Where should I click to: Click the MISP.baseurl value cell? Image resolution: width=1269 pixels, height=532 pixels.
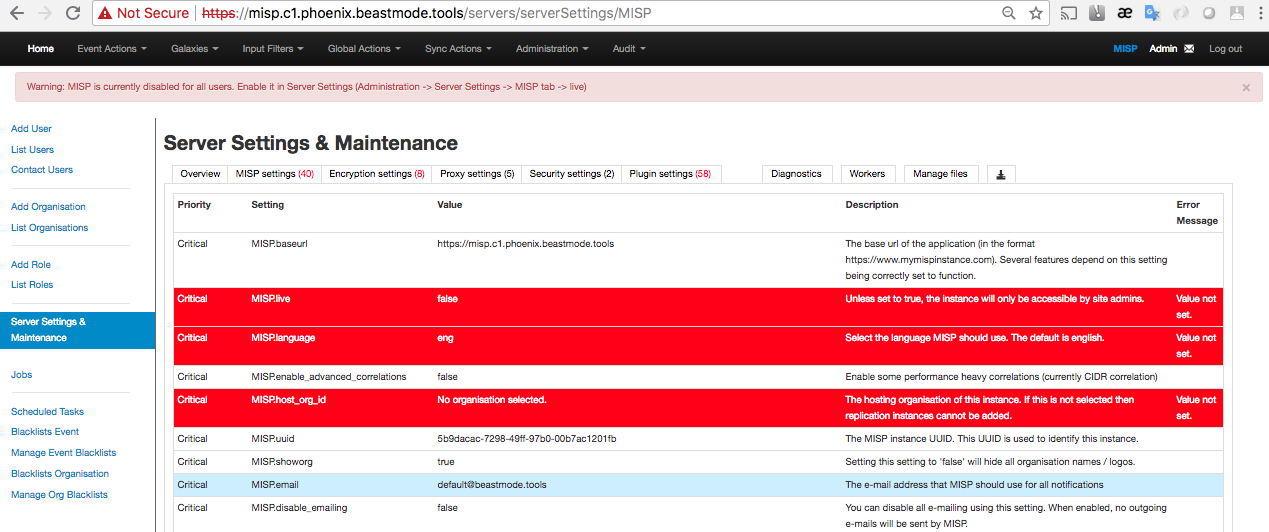[x=526, y=244]
